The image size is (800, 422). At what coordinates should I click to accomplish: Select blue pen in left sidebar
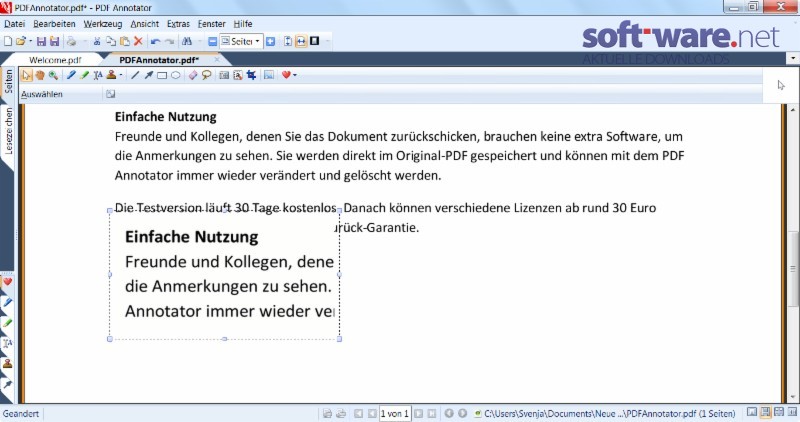[x=8, y=303]
